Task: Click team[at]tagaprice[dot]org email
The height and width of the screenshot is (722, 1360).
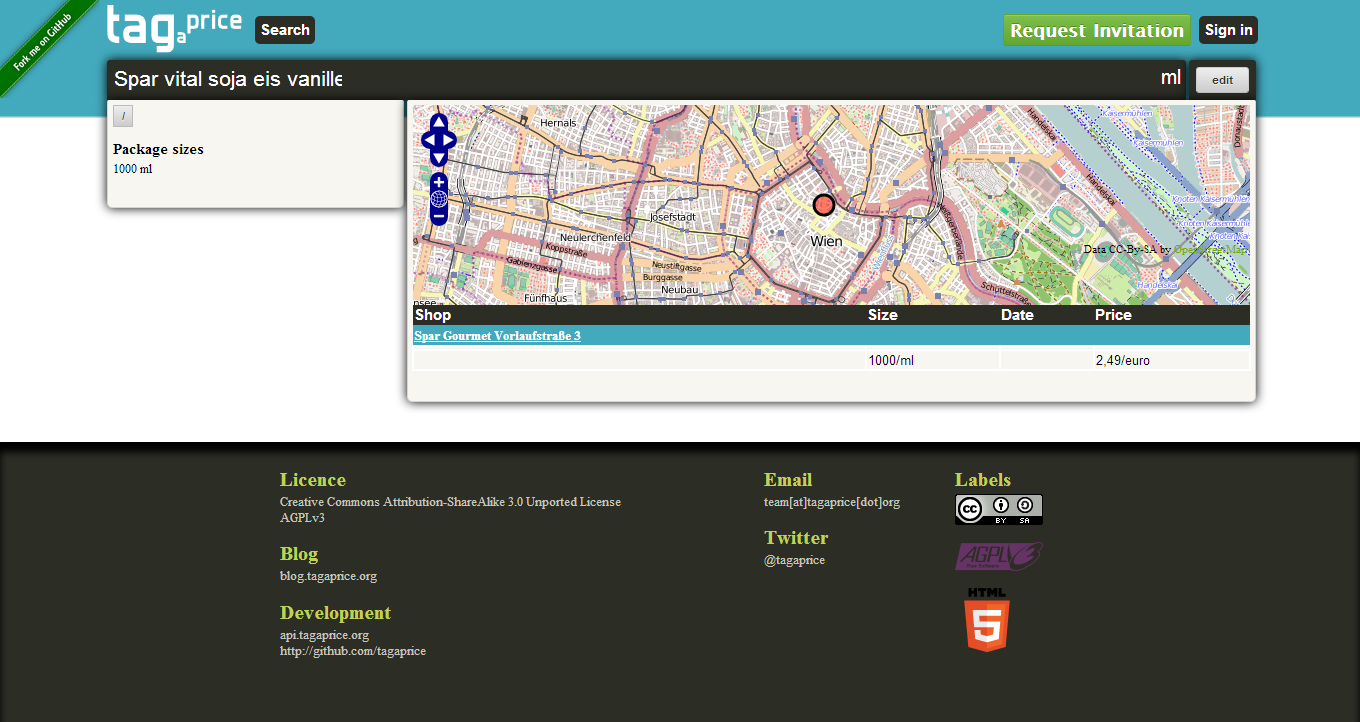Action: coord(832,502)
